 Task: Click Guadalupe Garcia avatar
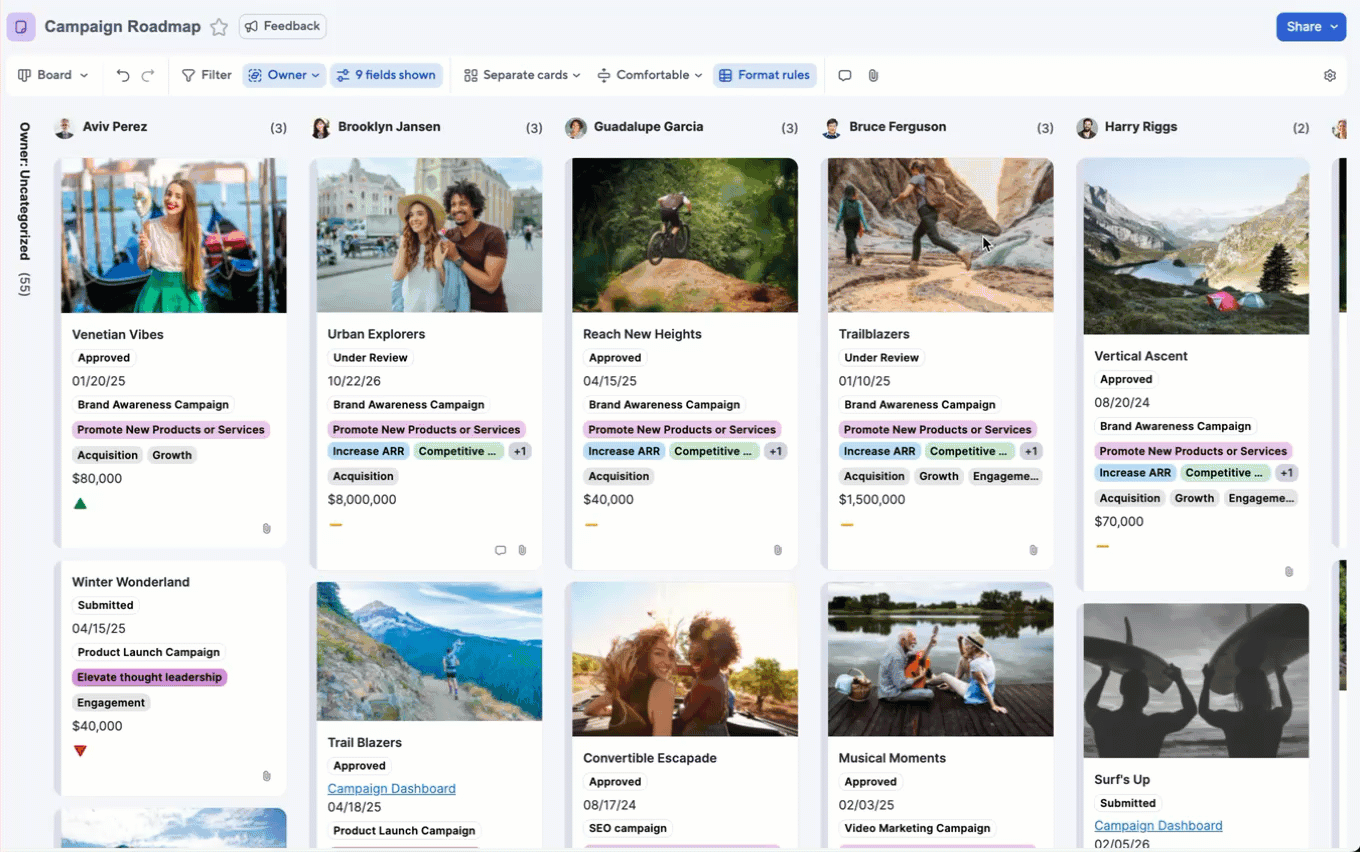coord(576,128)
